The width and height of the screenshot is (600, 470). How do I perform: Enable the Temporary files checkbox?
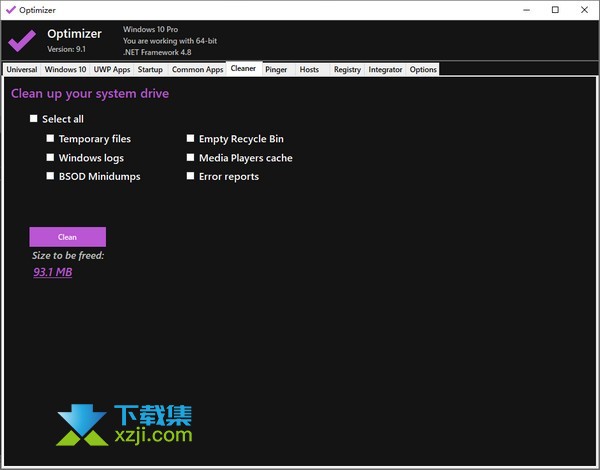[50, 138]
